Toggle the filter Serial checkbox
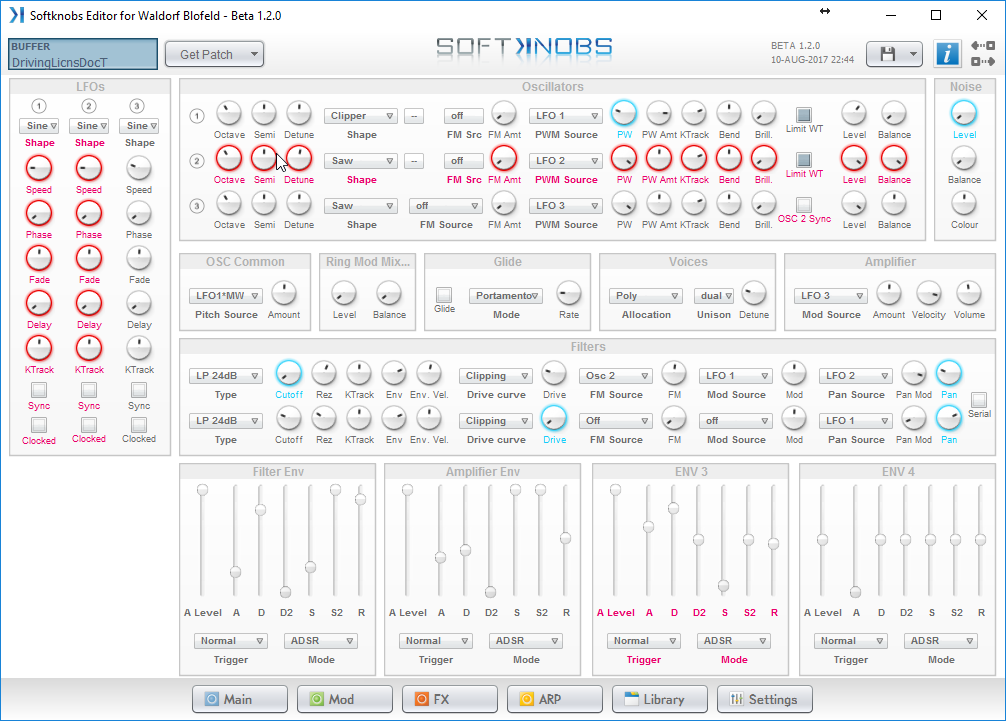Screen dimensions: 1006x721 pyautogui.click(x=978, y=400)
